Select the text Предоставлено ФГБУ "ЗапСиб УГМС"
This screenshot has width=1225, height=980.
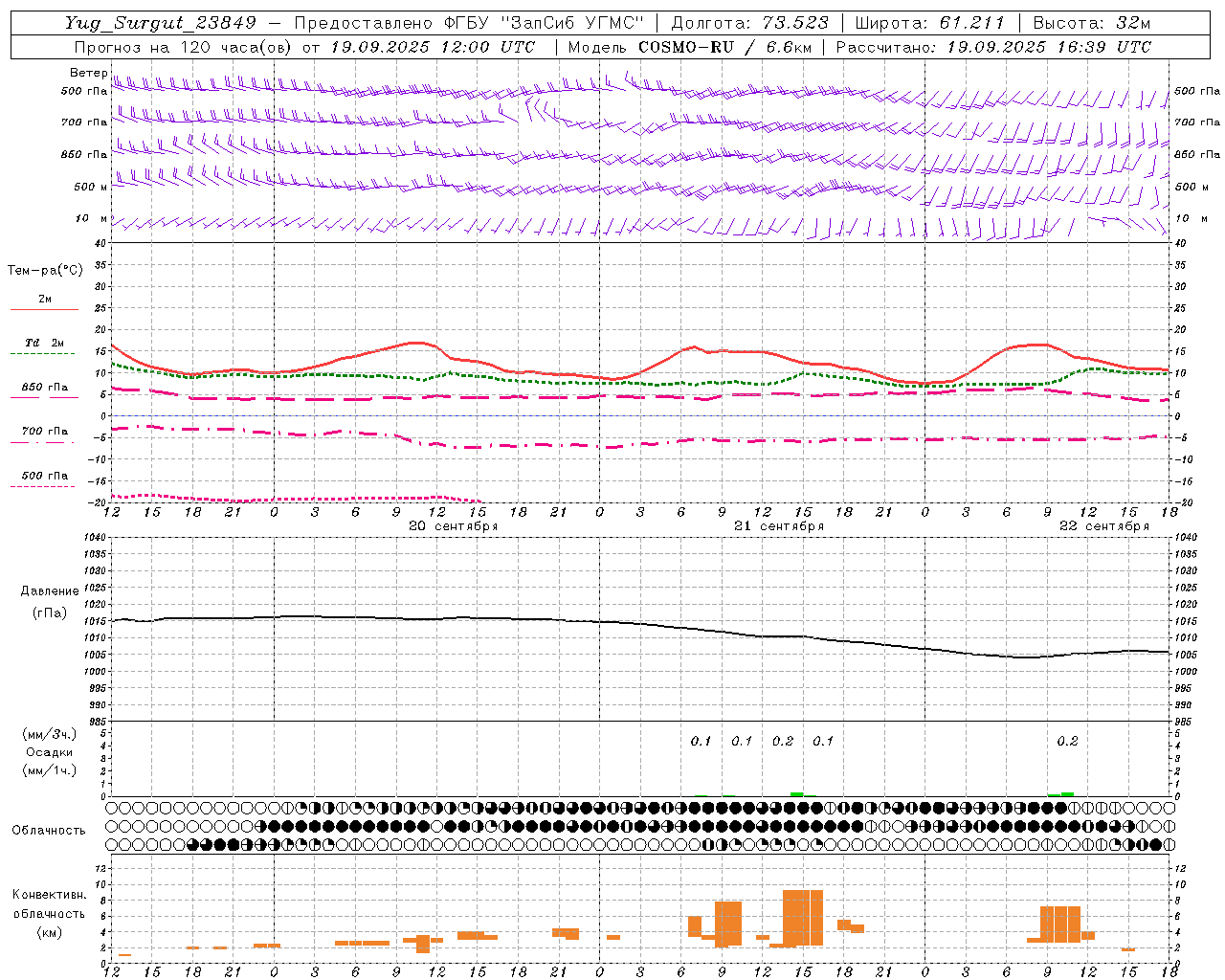pyautogui.click(x=469, y=23)
